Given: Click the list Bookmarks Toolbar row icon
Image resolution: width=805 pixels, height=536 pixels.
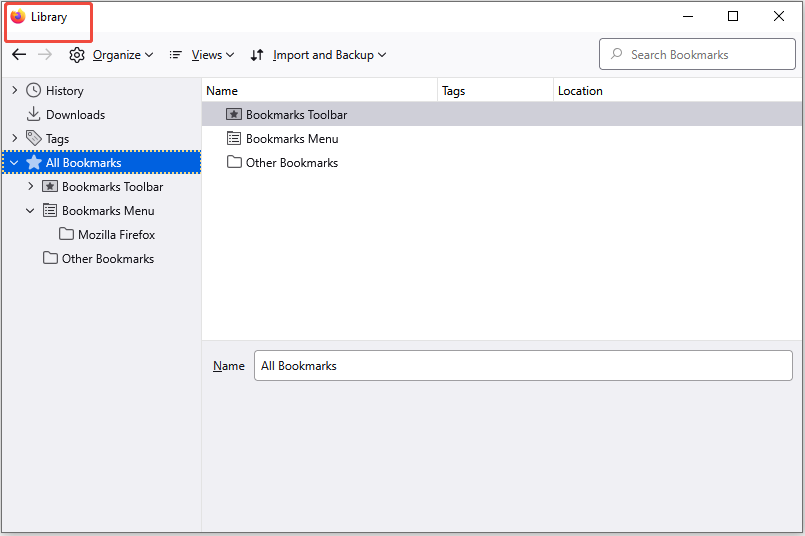Looking at the screenshot, I should tap(234, 114).
